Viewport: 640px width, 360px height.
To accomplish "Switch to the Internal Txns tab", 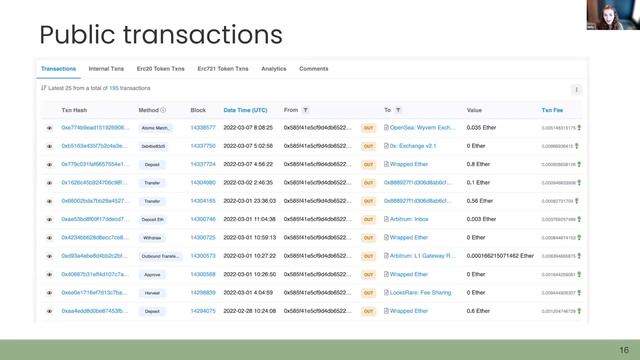I will click(106, 69).
